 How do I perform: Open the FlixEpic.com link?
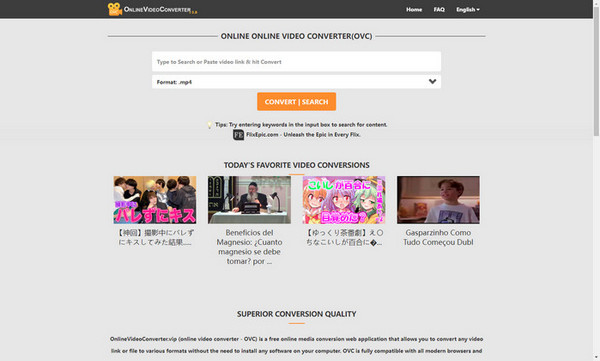coord(303,135)
